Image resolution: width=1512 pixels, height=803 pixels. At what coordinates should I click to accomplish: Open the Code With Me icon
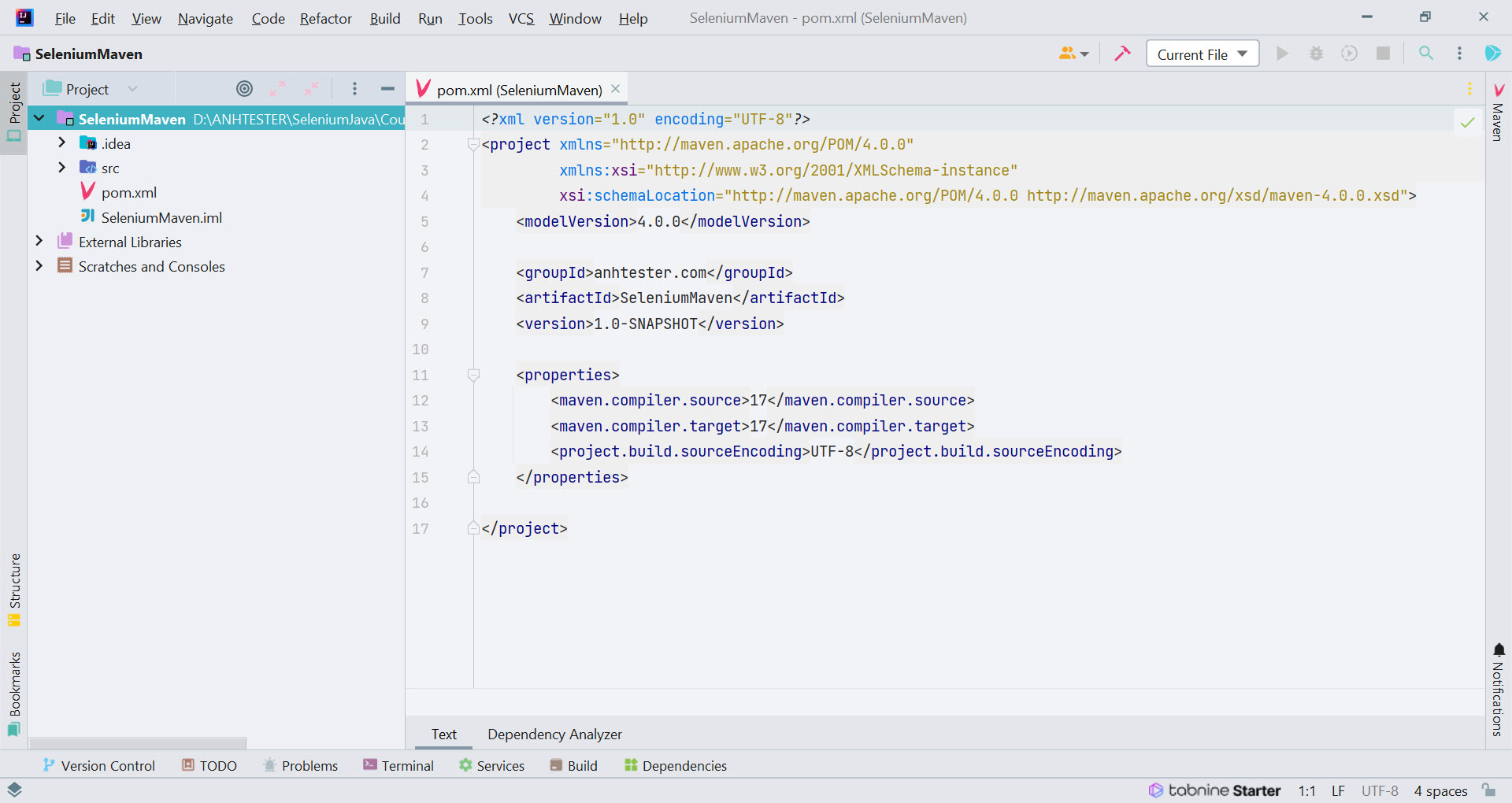click(1073, 54)
